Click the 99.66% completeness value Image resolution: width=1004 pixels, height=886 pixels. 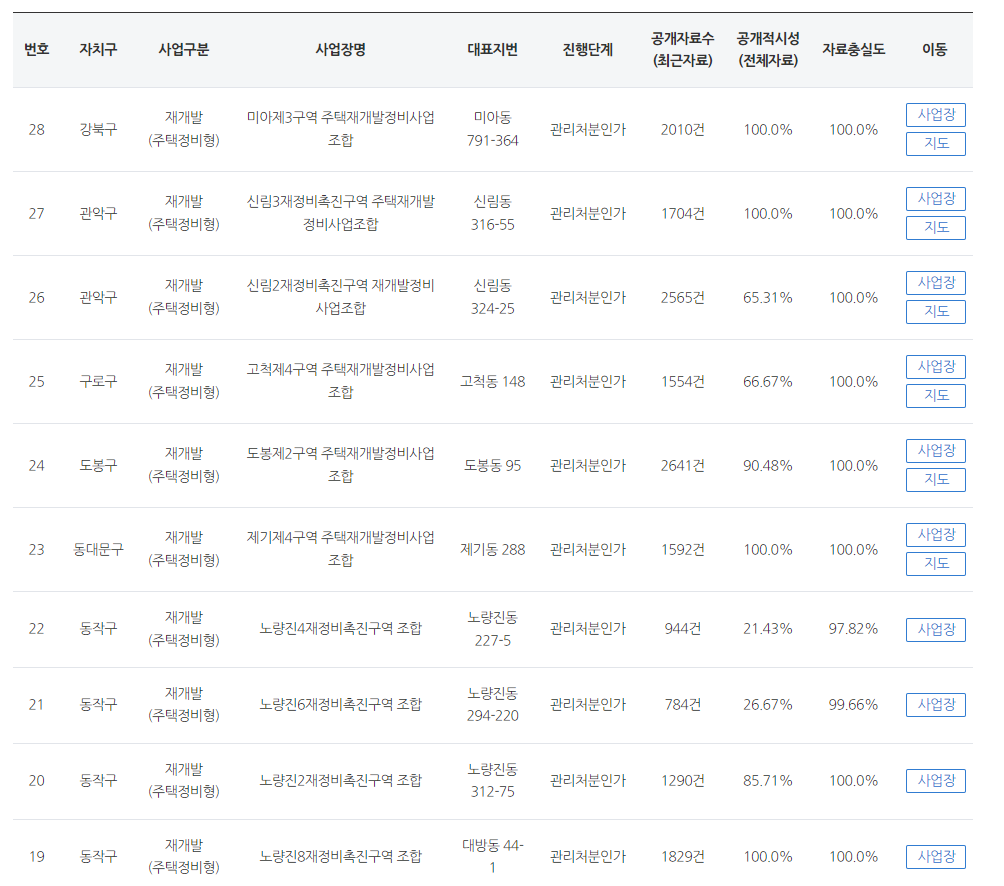click(854, 705)
